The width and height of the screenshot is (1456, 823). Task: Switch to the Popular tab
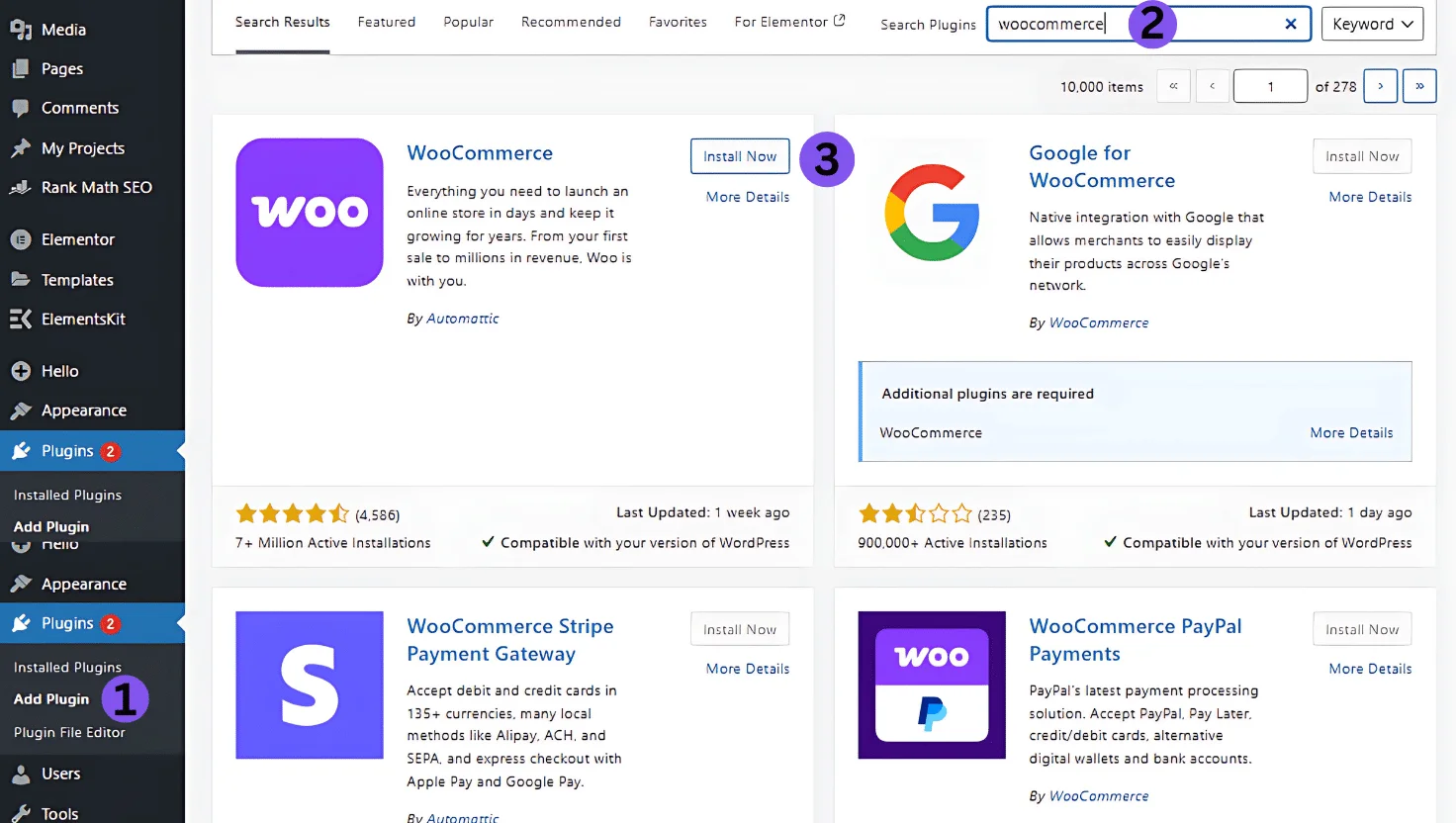[469, 22]
